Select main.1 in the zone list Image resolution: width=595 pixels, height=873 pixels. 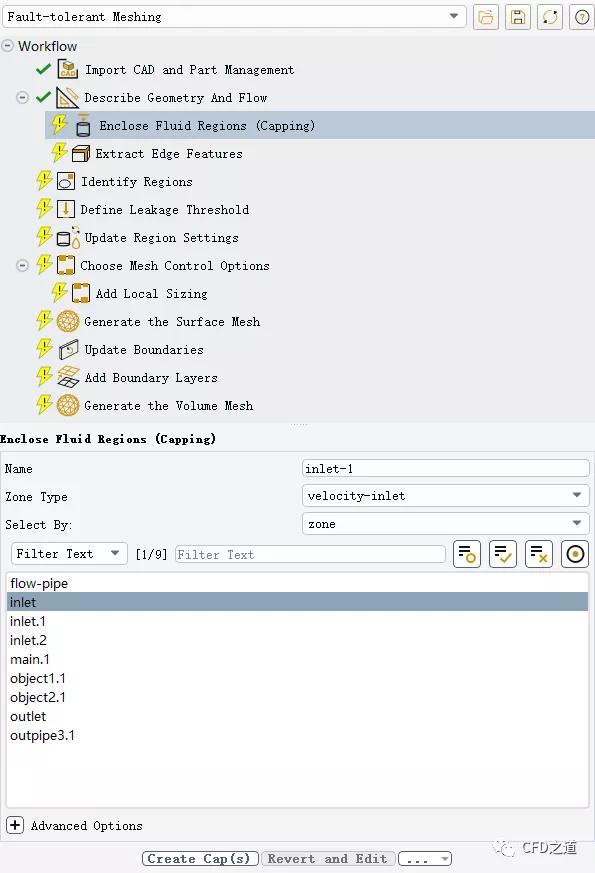pyautogui.click(x=297, y=659)
